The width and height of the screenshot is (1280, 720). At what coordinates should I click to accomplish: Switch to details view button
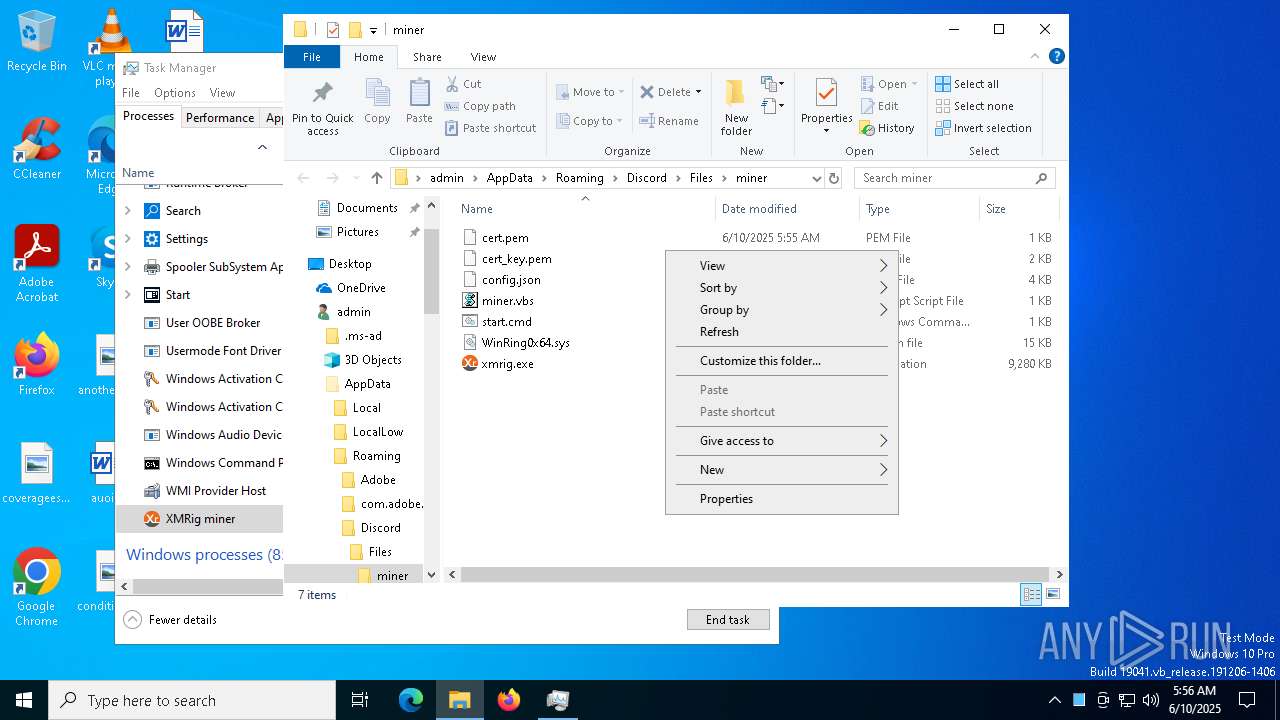(1031, 595)
